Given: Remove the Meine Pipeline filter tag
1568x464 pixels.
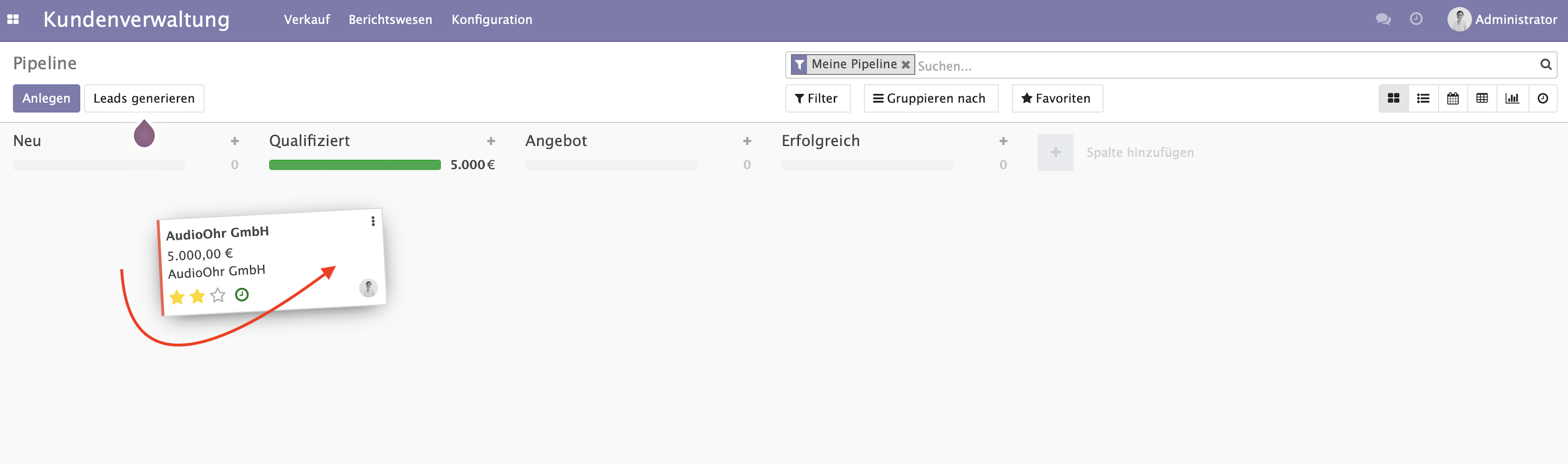Looking at the screenshot, I should point(906,65).
